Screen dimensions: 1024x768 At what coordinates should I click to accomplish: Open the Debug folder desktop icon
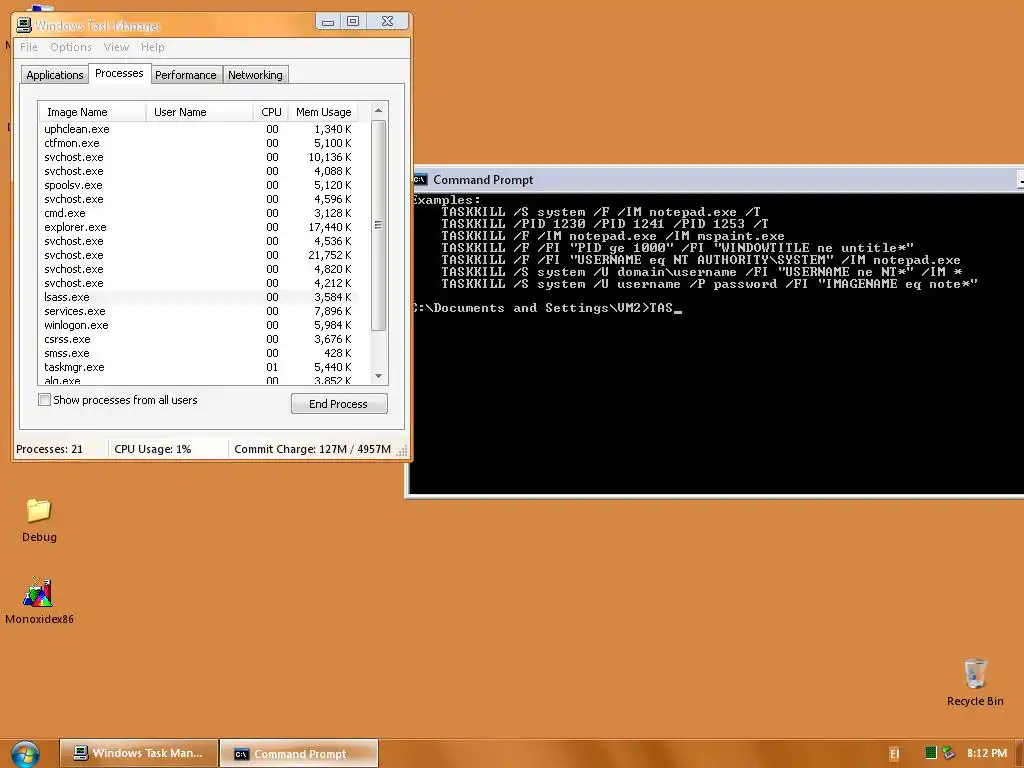pos(39,520)
